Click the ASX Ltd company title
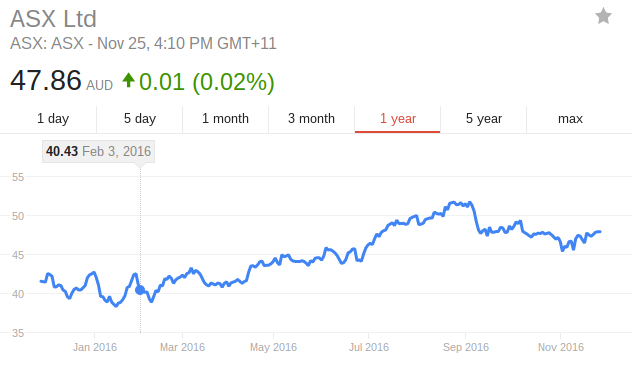 tap(53, 19)
